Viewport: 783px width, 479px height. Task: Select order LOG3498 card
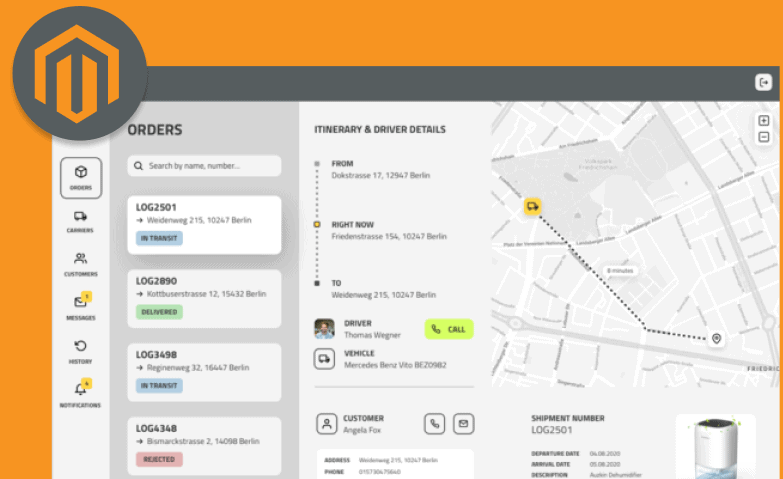point(204,373)
